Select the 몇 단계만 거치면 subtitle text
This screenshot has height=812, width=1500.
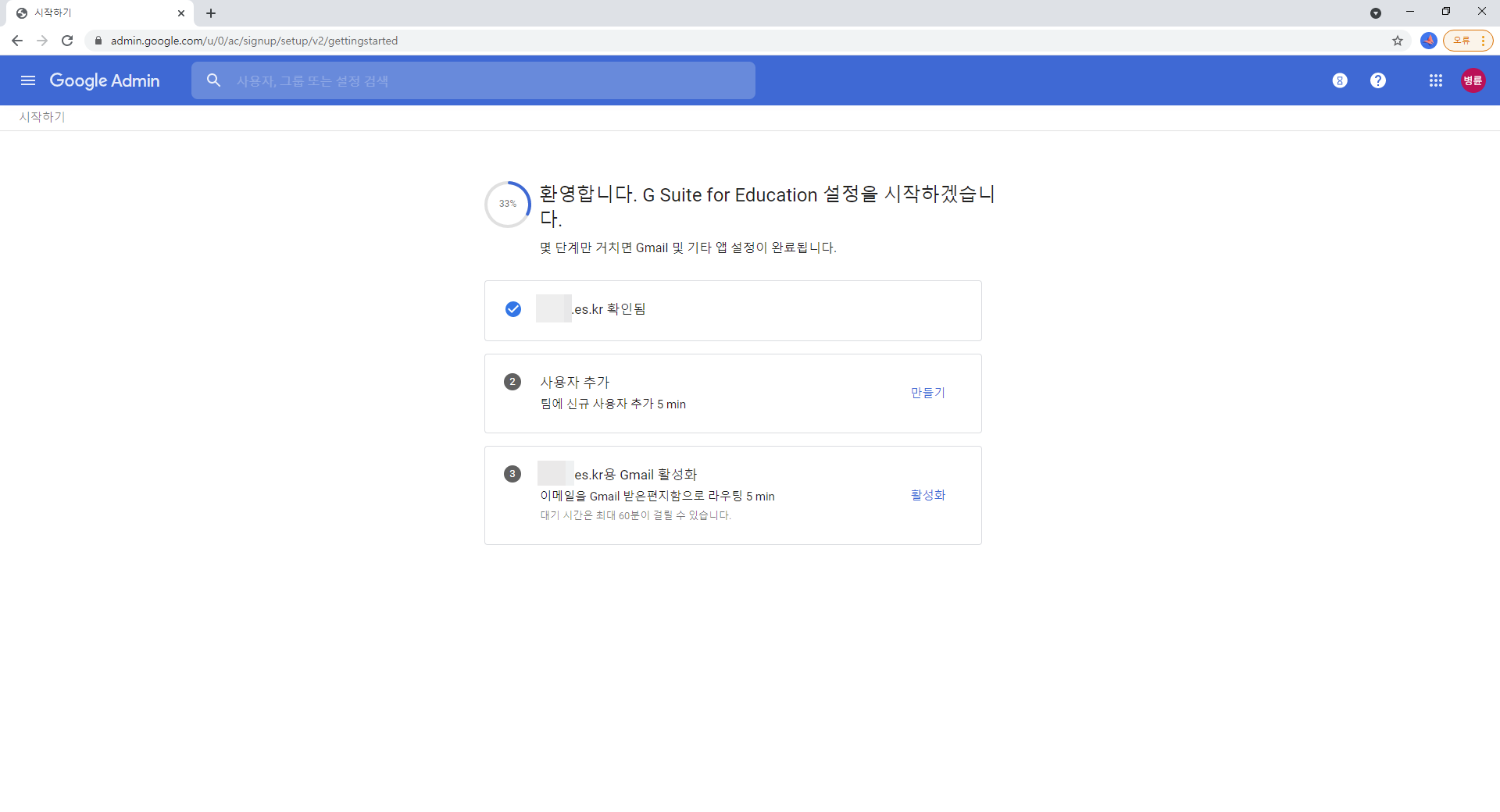point(688,248)
